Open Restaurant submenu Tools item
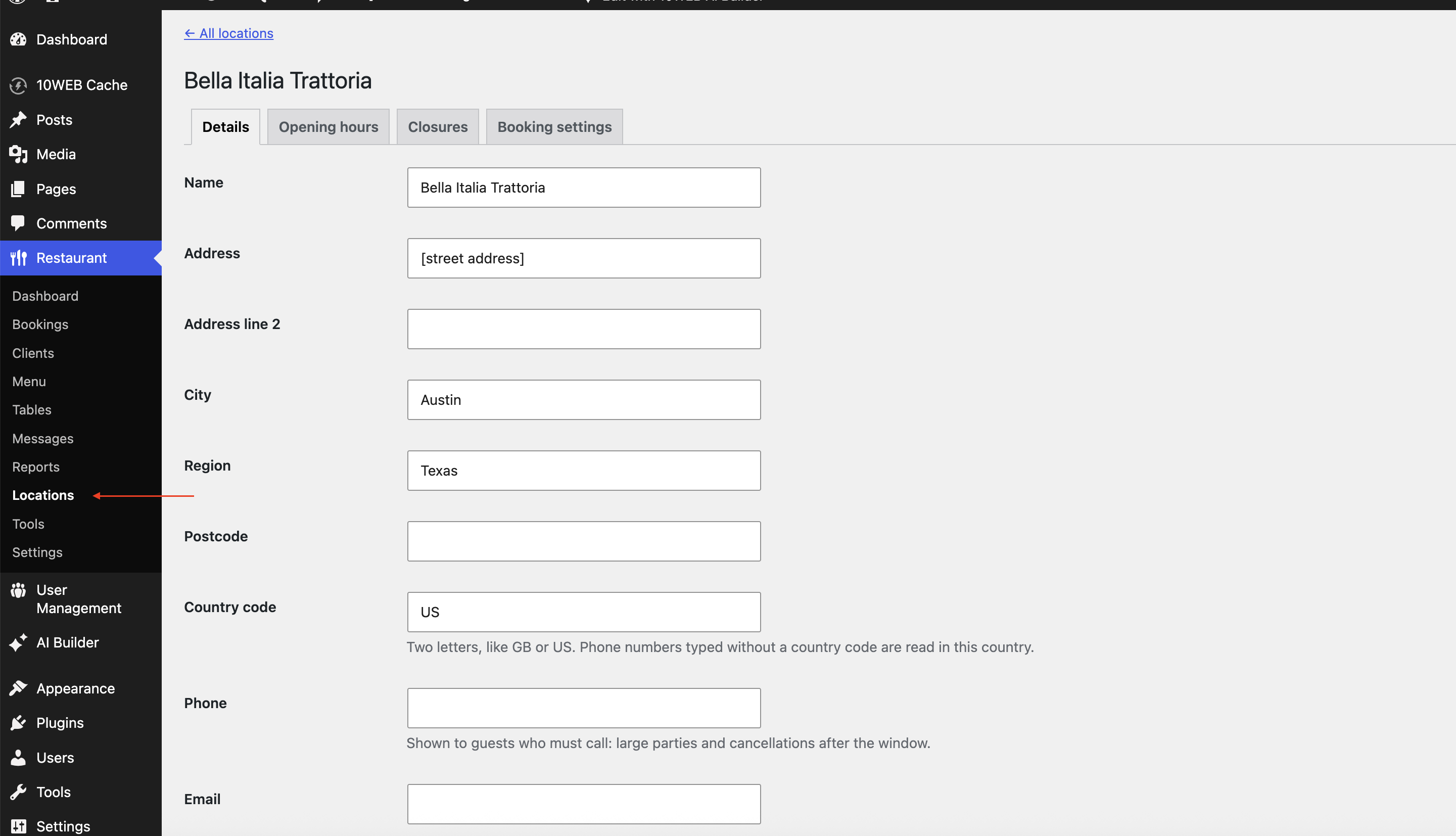The height and width of the screenshot is (836, 1456). pyautogui.click(x=29, y=524)
